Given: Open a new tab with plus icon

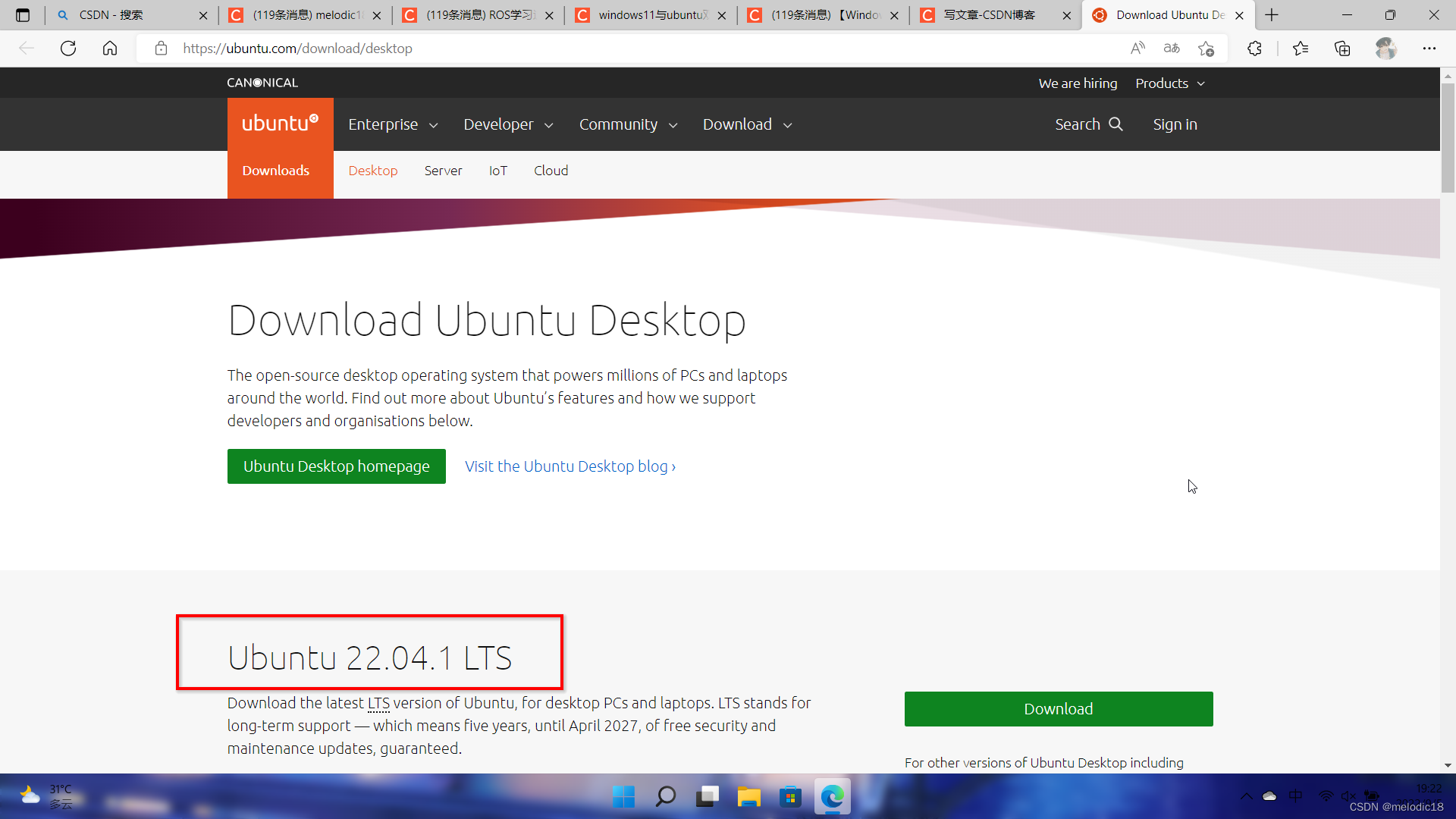Looking at the screenshot, I should click(x=1272, y=15).
